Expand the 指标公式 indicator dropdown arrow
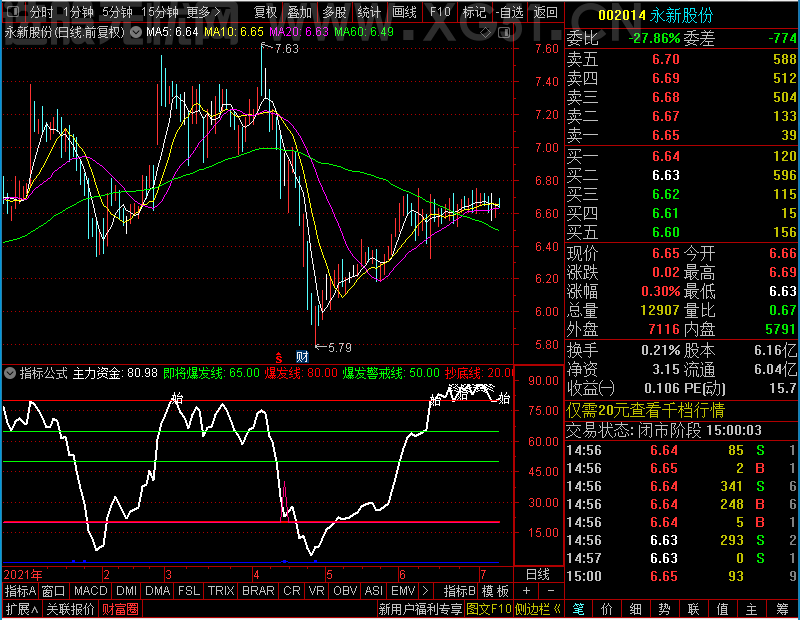 [10, 373]
